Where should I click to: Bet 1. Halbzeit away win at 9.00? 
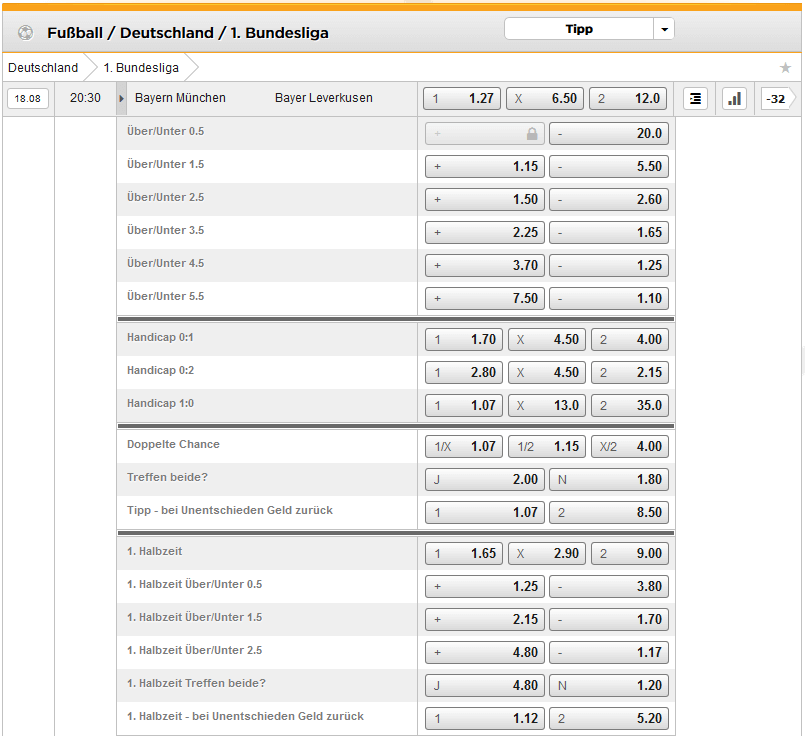630,554
